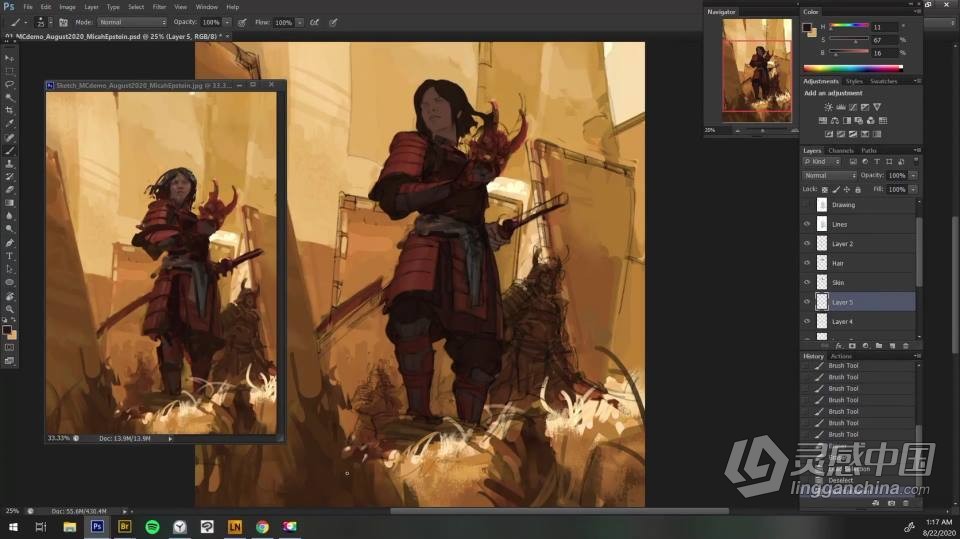Hide Layer 2
Viewport: 960px width, 539px height.
click(807, 244)
